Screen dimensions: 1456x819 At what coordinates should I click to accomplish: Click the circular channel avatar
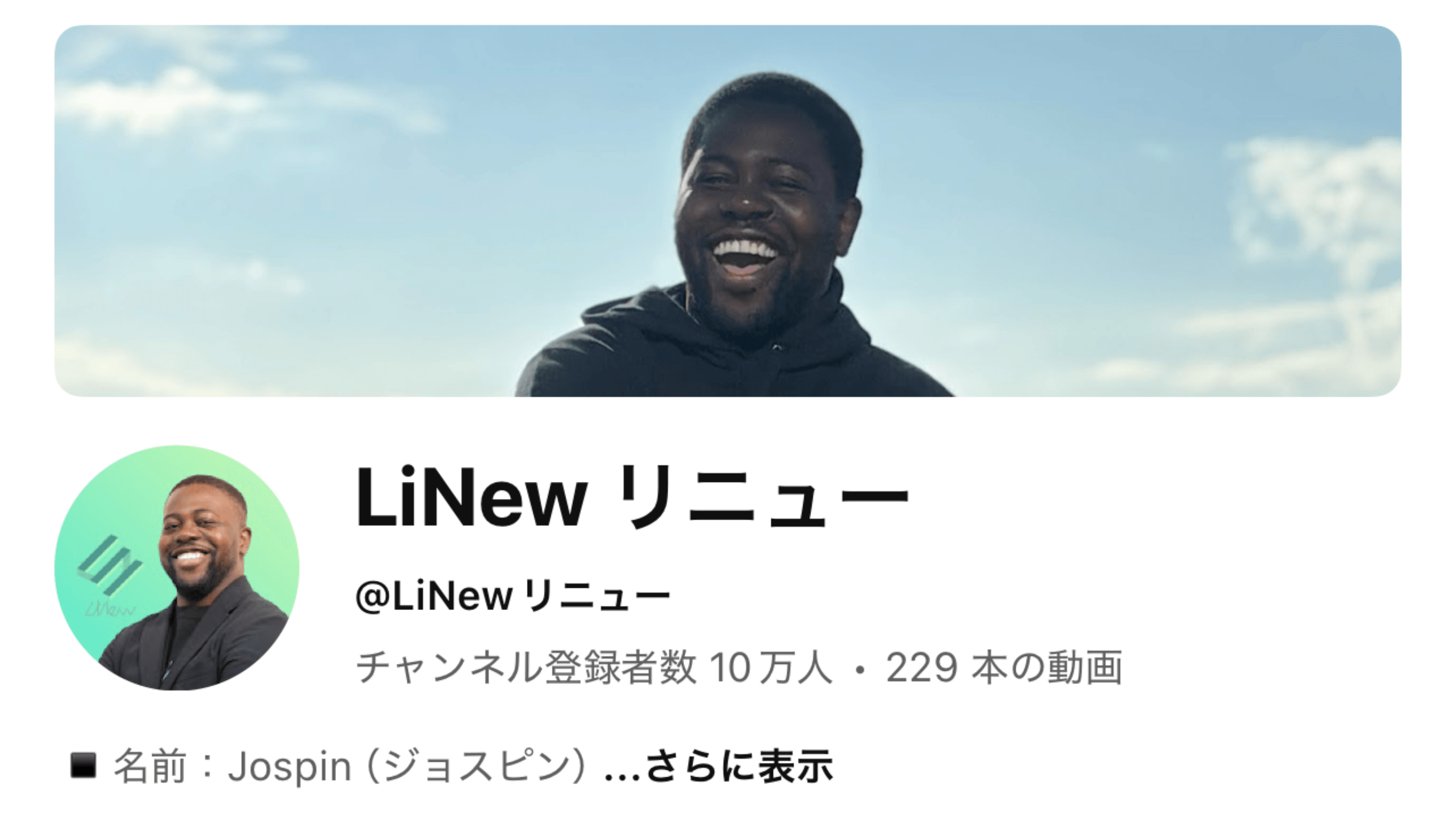(x=177, y=568)
